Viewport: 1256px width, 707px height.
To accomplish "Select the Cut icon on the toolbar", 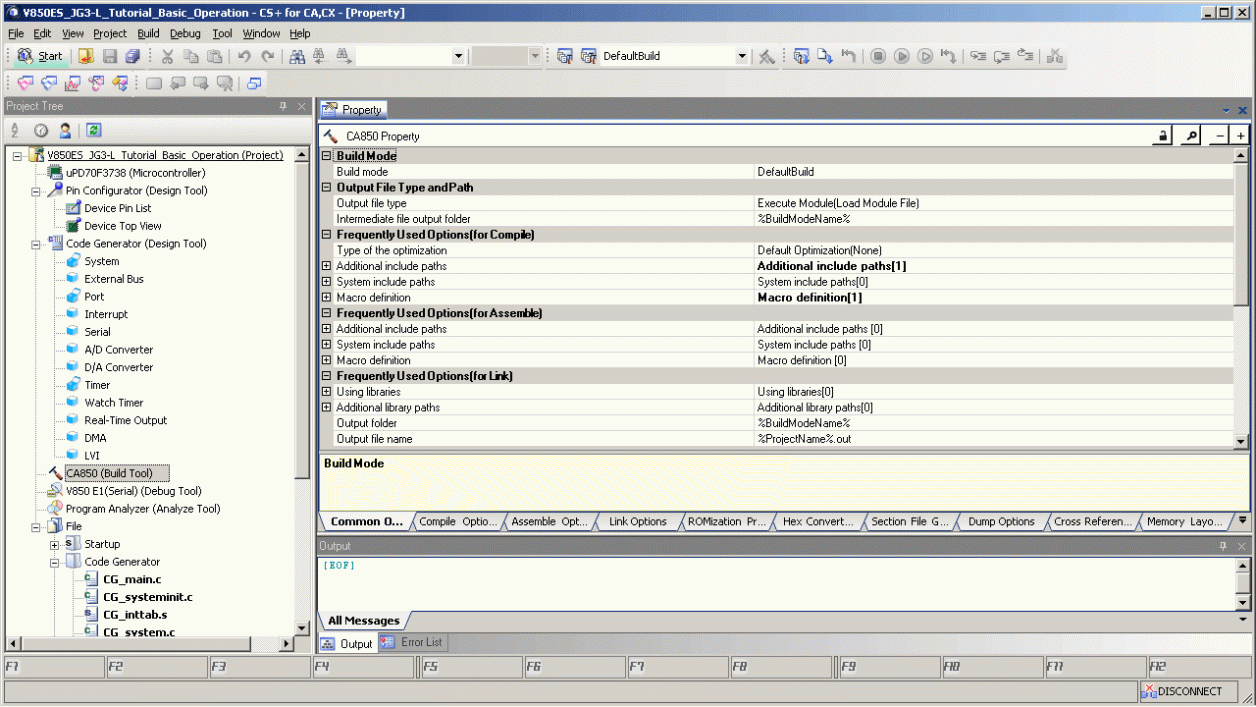I will point(166,56).
